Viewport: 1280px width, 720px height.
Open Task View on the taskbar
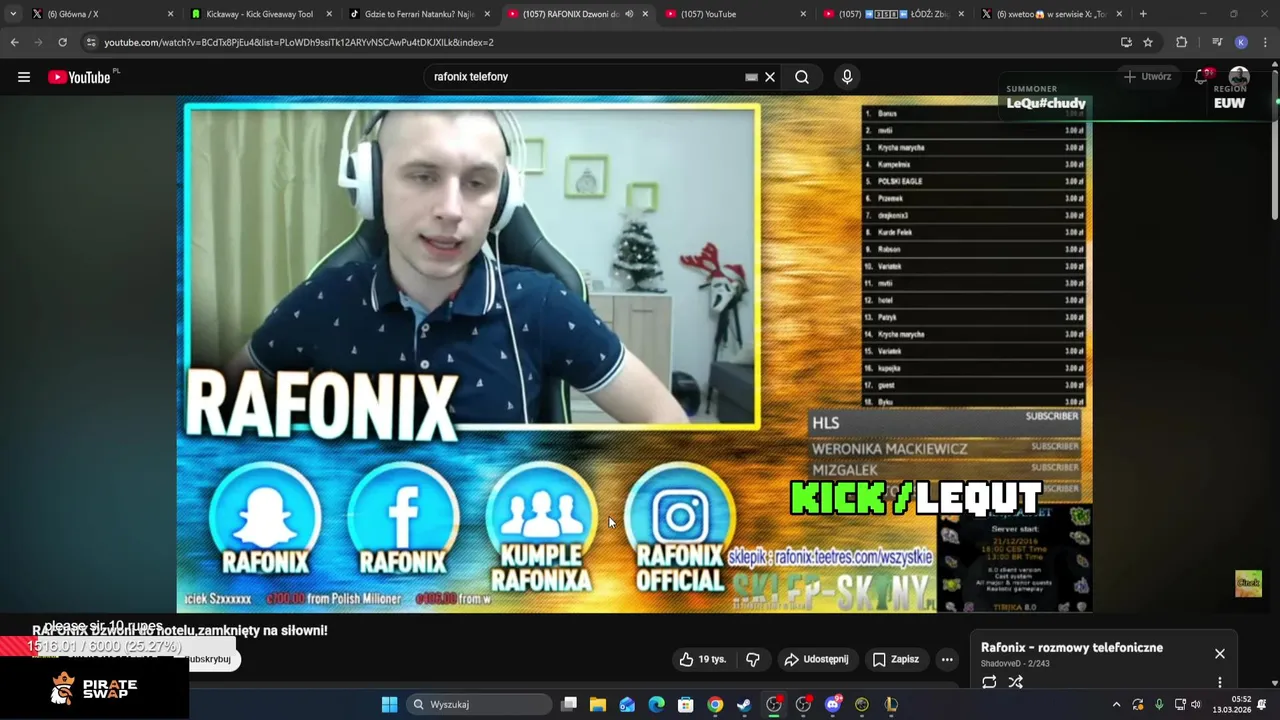pyautogui.click(x=569, y=704)
